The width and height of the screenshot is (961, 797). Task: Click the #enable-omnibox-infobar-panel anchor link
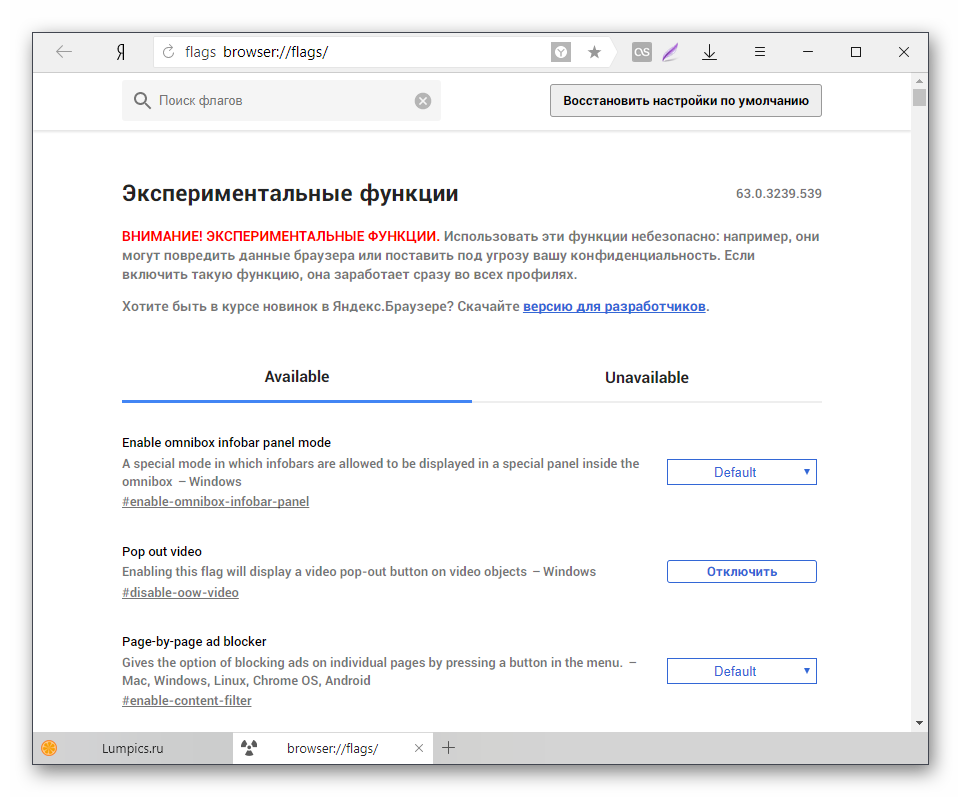[215, 501]
